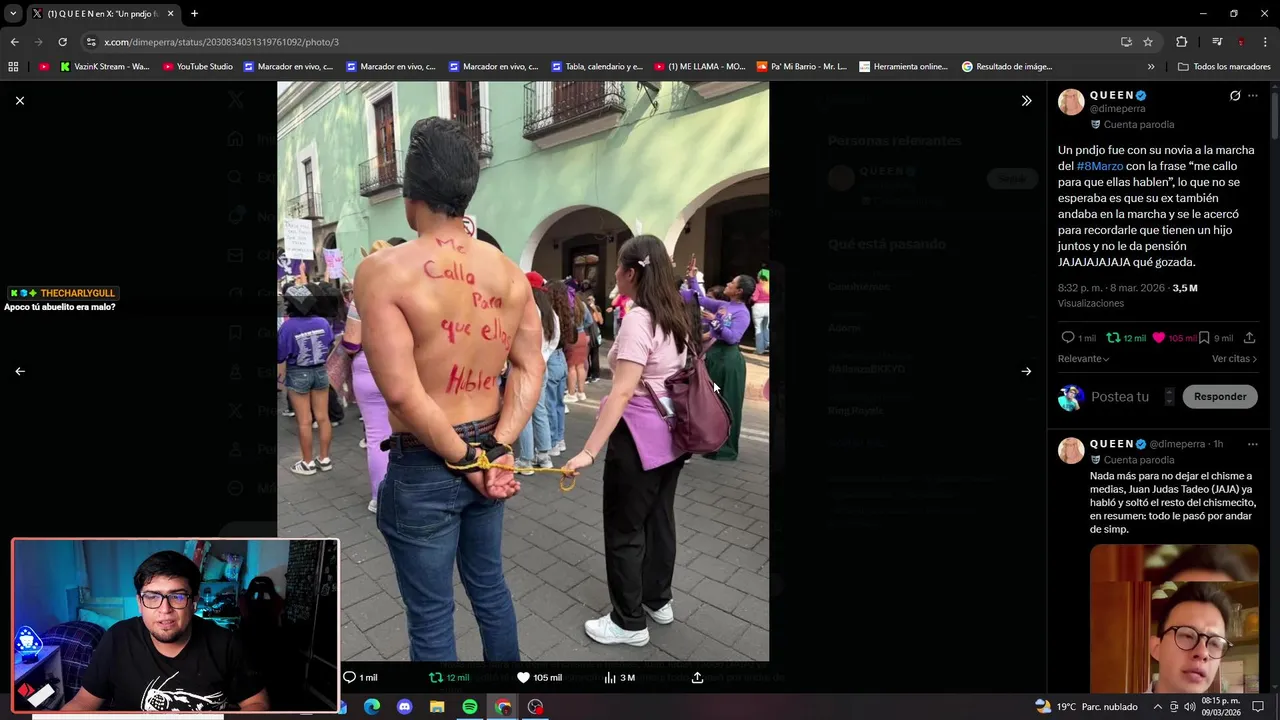Open @dimeperra handle under QUEEN name
Image resolution: width=1280 pixels, height=720 pixels.
click(x=1118, y=108)
